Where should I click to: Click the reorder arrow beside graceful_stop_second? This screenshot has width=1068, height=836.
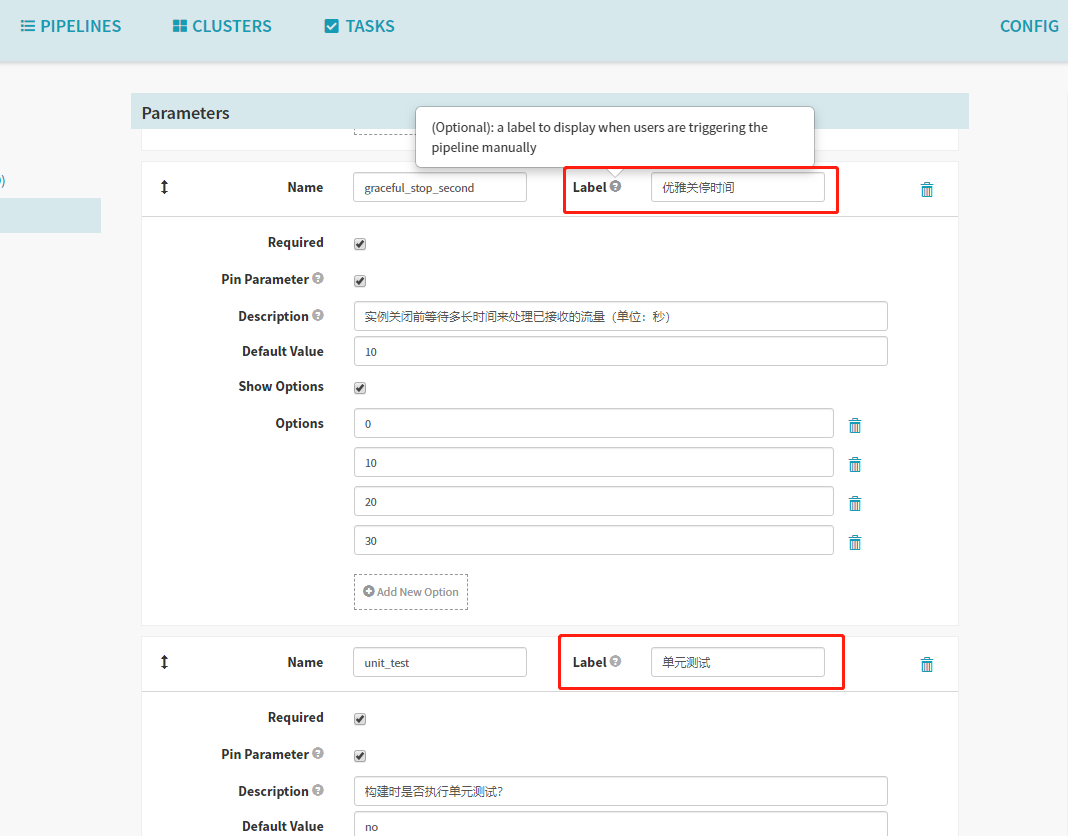coord(164,187)
